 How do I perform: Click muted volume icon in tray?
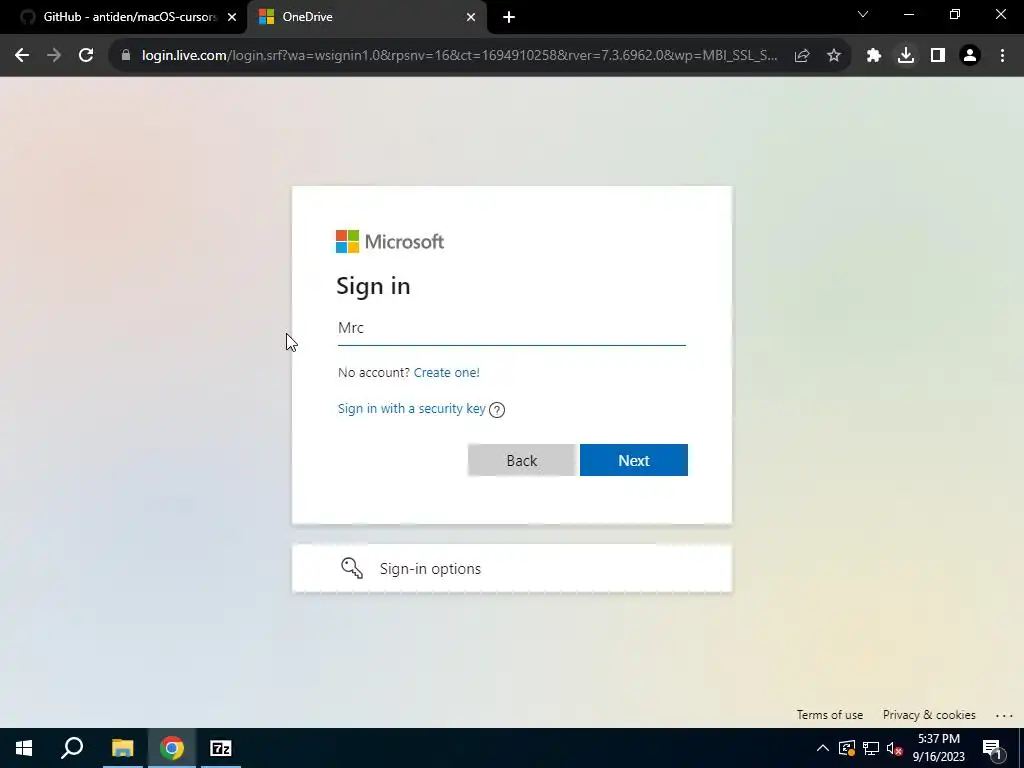[x=895, y=748]
